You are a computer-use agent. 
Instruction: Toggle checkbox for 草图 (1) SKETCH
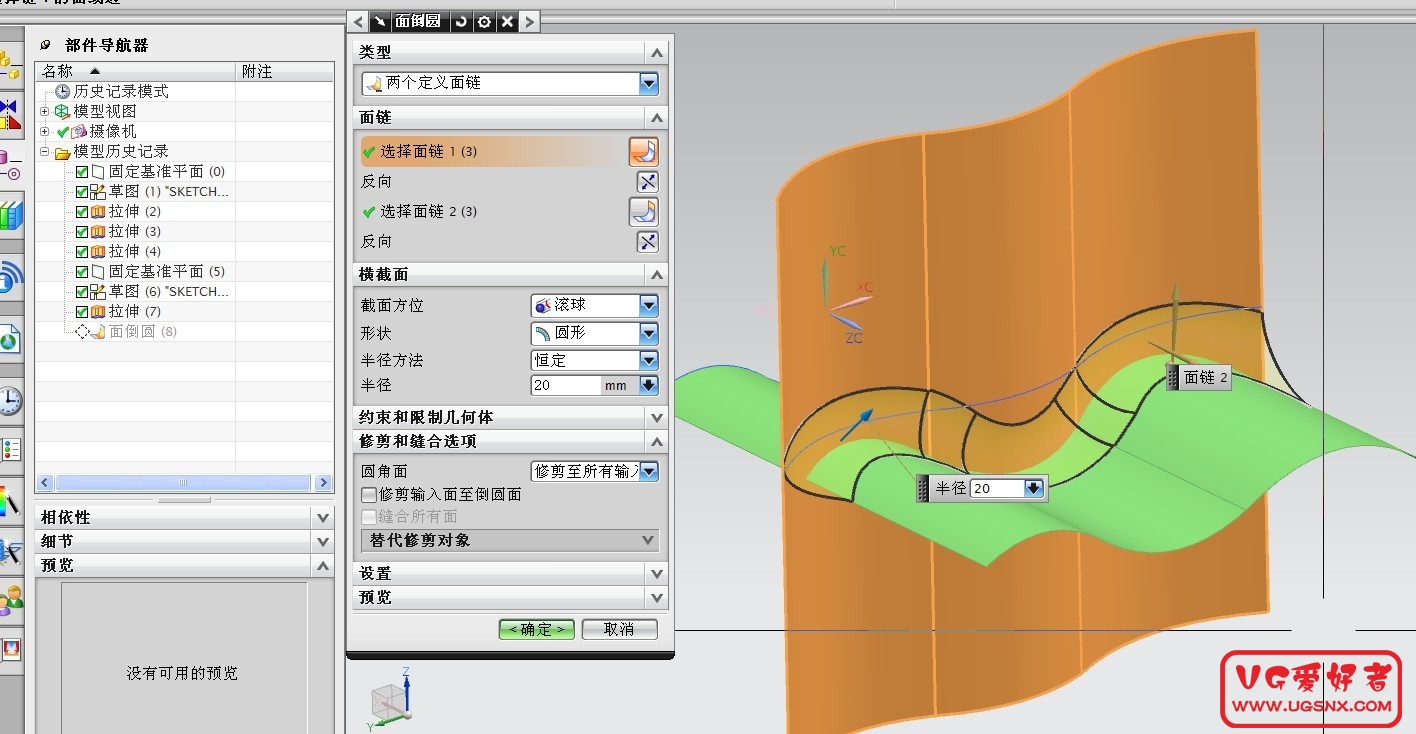tap(82, 192)
